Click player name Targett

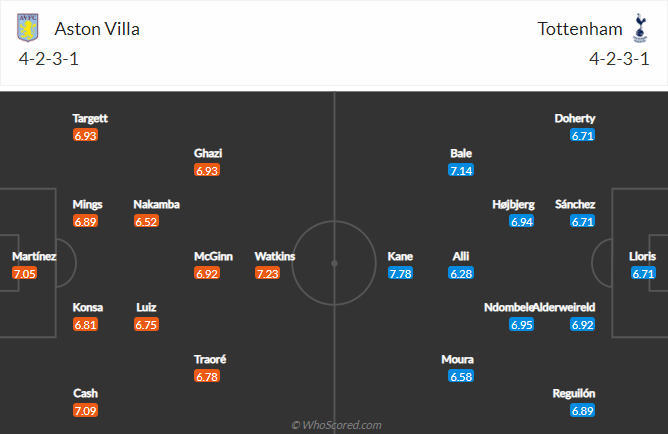(89, 118)
